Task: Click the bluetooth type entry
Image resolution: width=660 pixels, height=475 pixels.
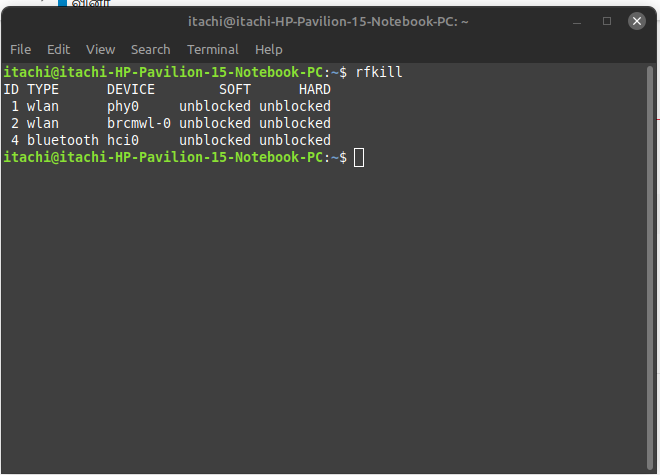Action: click(x=63, y=140)
